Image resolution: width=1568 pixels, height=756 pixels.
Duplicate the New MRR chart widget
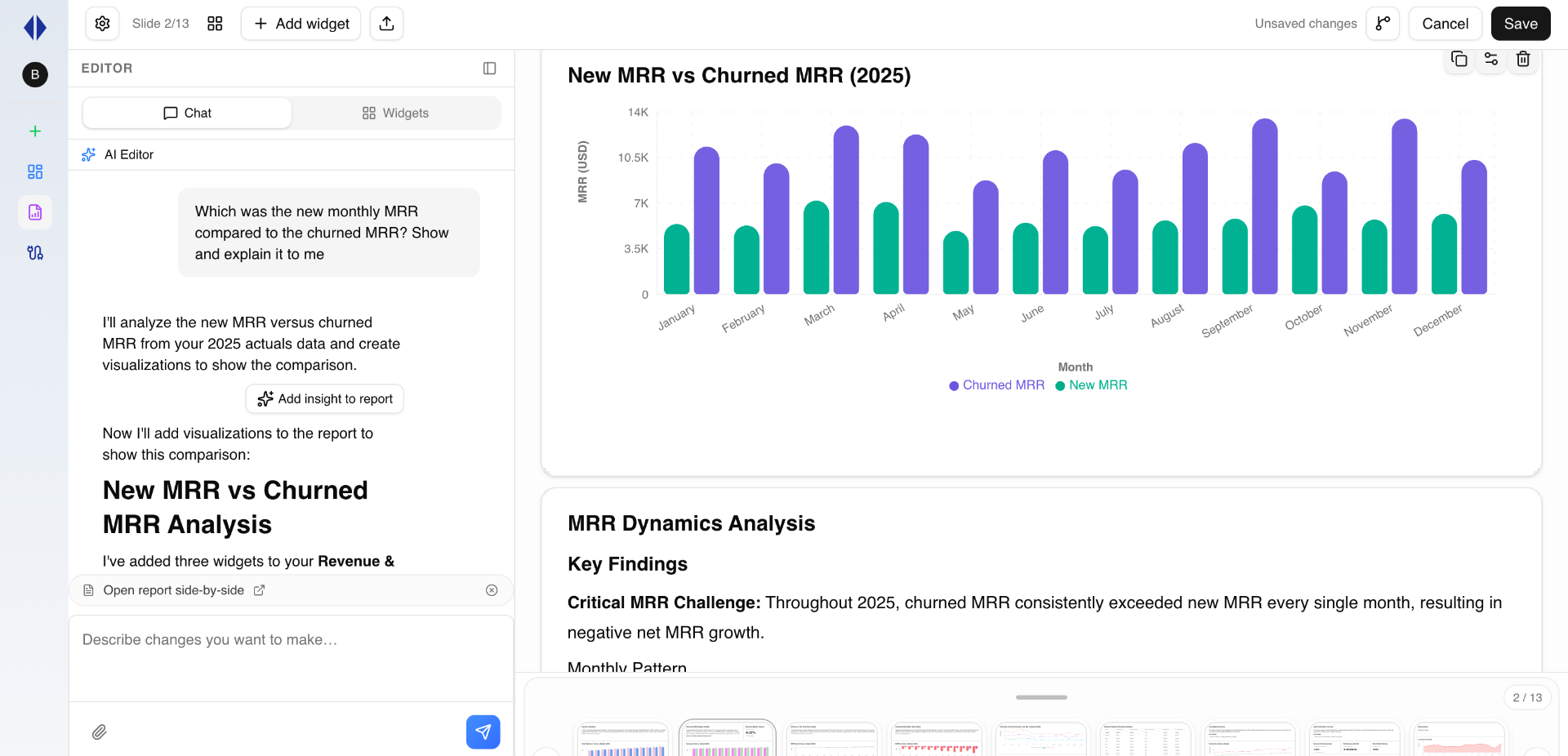coord(1459,59)
